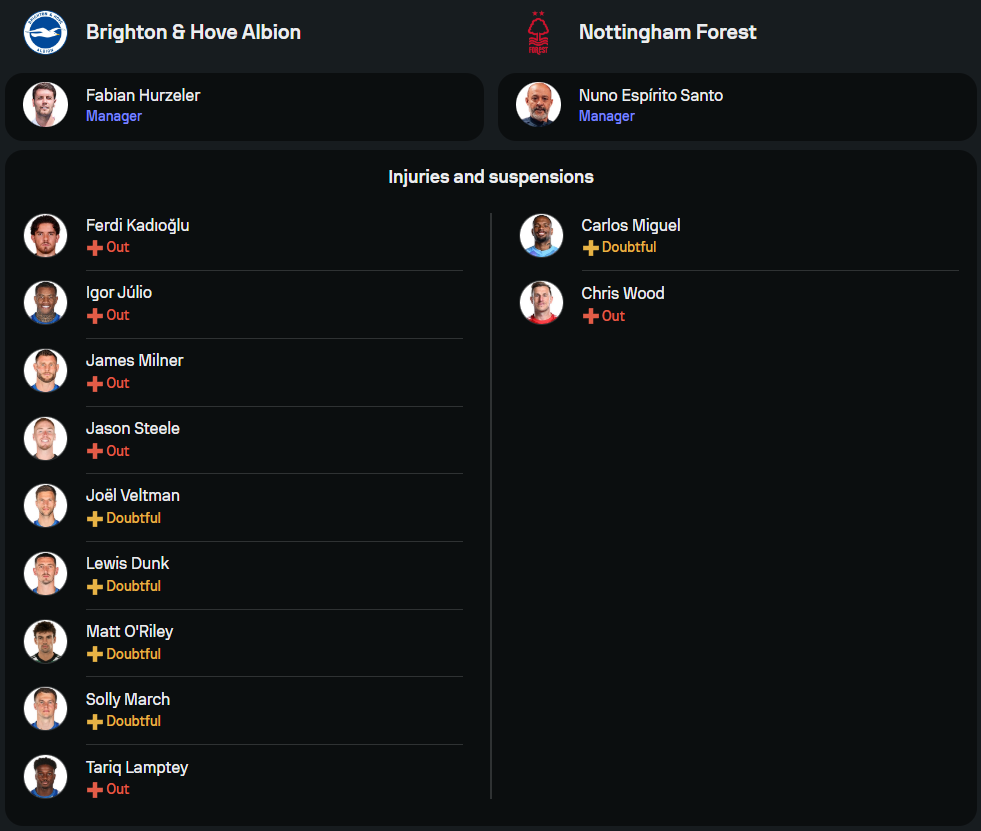
Task: Click the Nottingham Forest club crest
Action: [x=539, y=33]
